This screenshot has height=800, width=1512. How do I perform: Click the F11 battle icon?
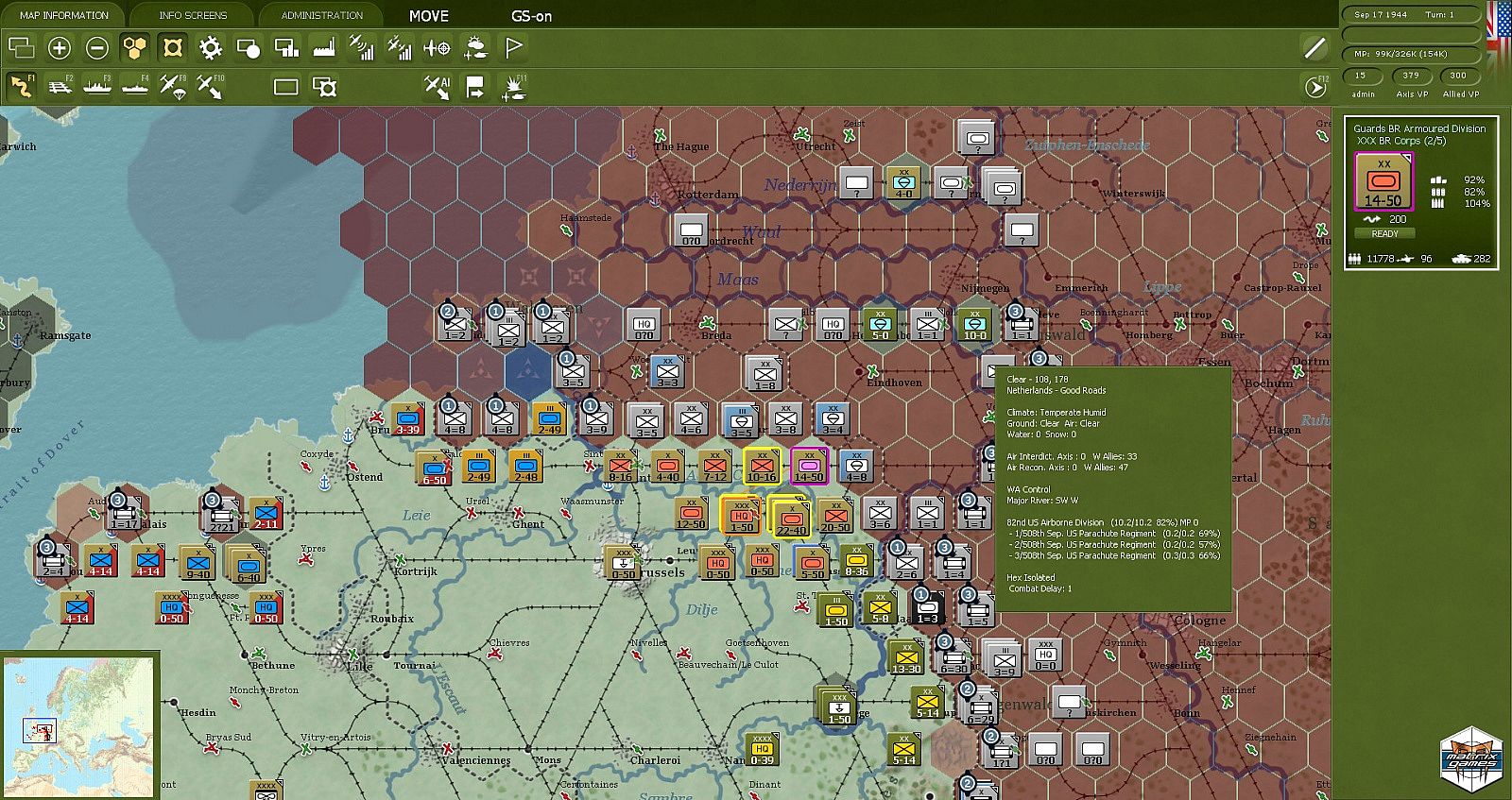[x=514, y=87]
